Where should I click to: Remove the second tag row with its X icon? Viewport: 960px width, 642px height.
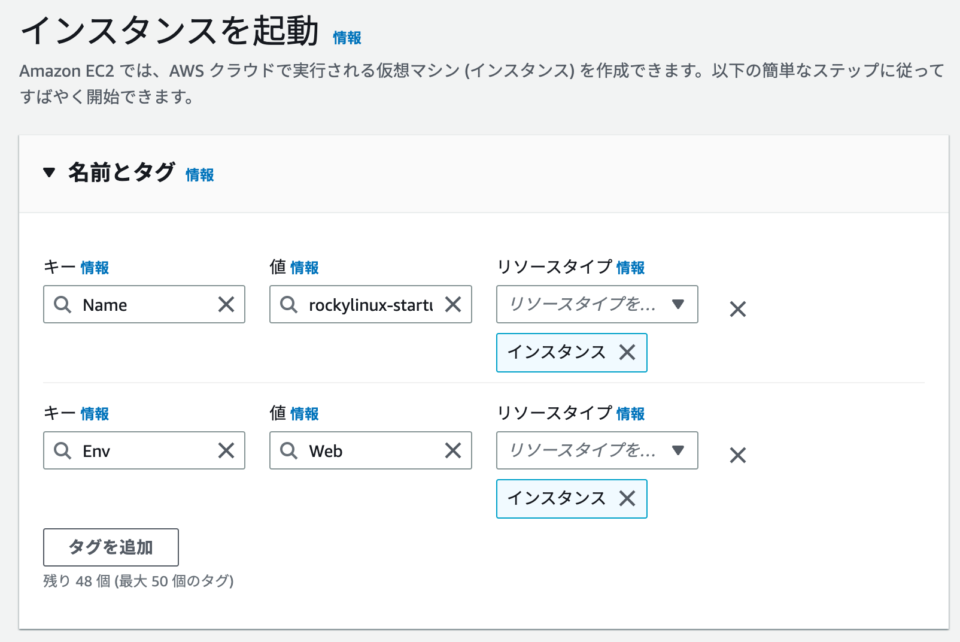tap(737, 455)
